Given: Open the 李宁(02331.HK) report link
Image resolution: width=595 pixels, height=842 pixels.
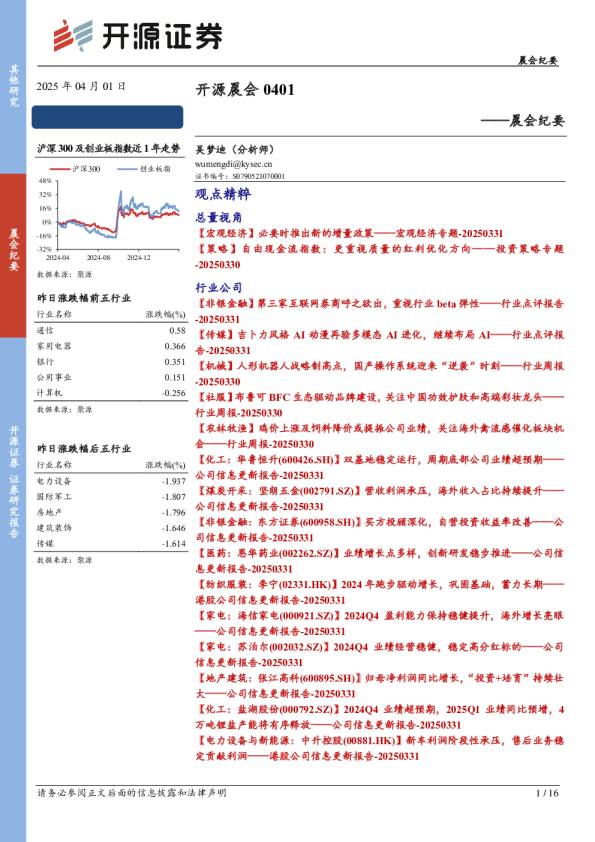Looking at the screenshot, I should (379, 592).
